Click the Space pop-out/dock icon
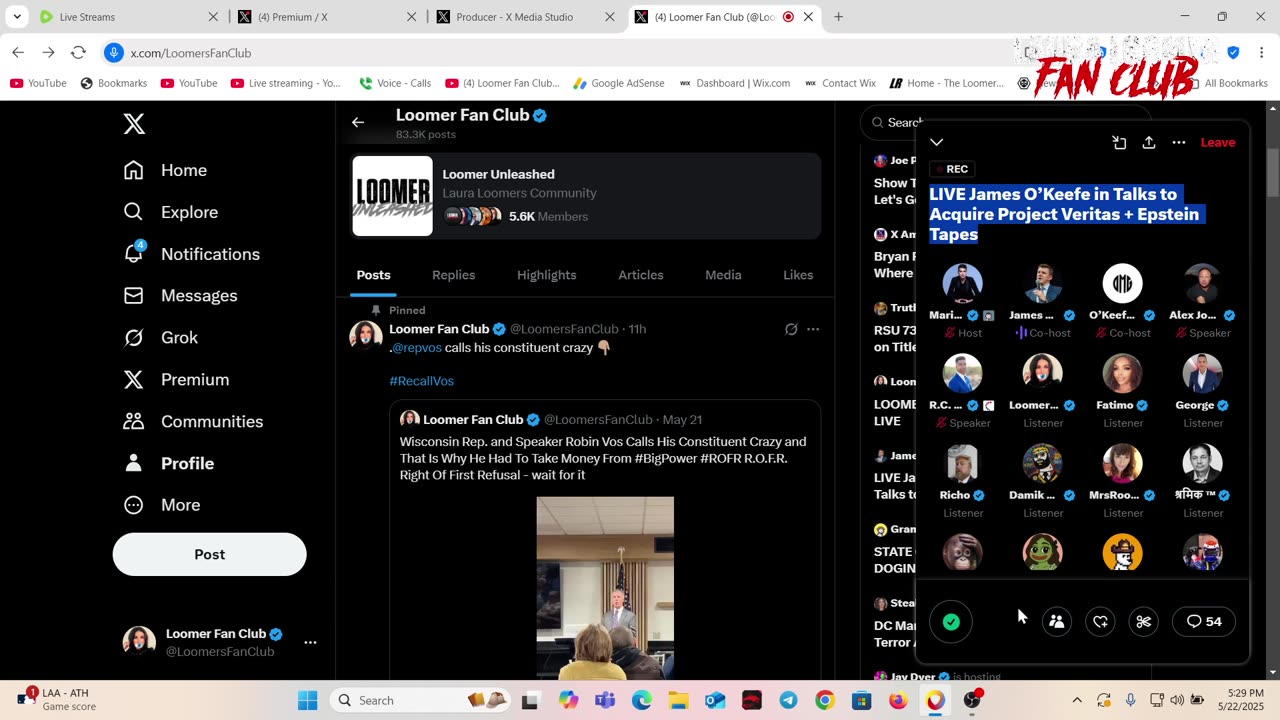Image resolution: width=1280 pixels, height=720 pixels. click(1120, 143)
